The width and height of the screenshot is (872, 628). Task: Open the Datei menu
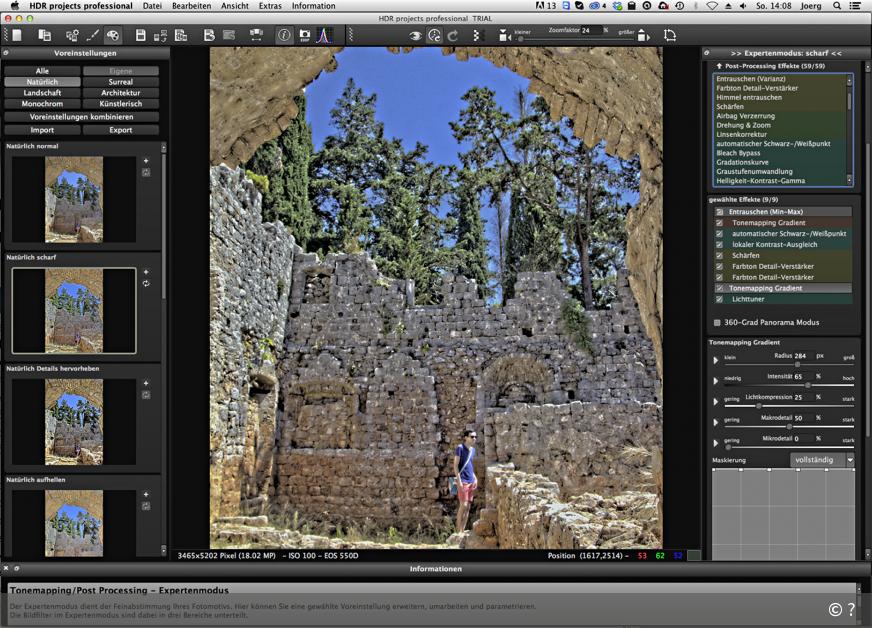click(152, 6)
